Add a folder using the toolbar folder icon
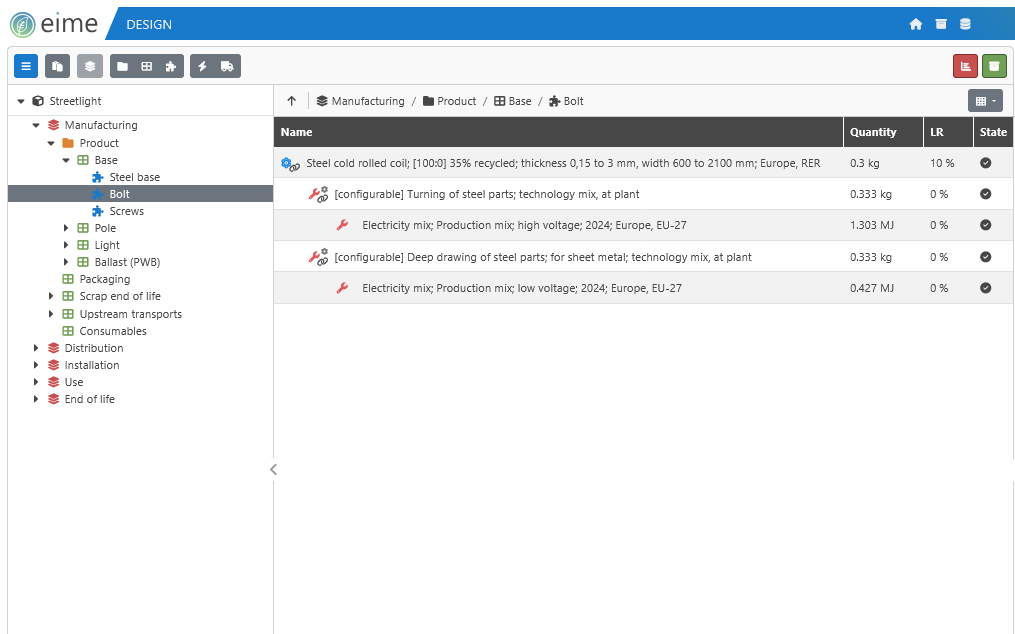 point(122,66)
